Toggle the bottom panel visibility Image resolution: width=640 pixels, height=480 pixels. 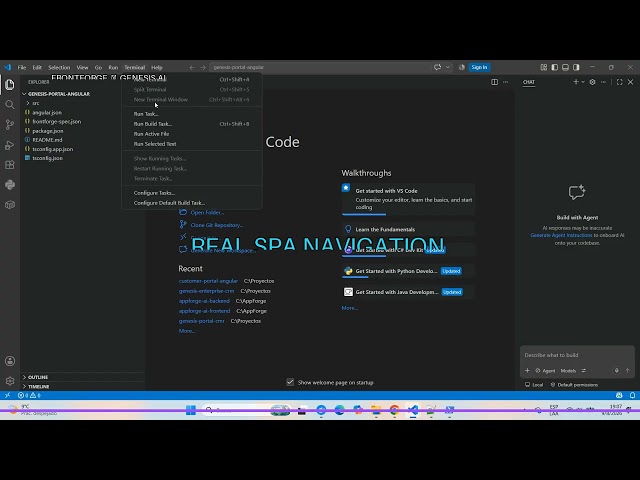[565, 67]
